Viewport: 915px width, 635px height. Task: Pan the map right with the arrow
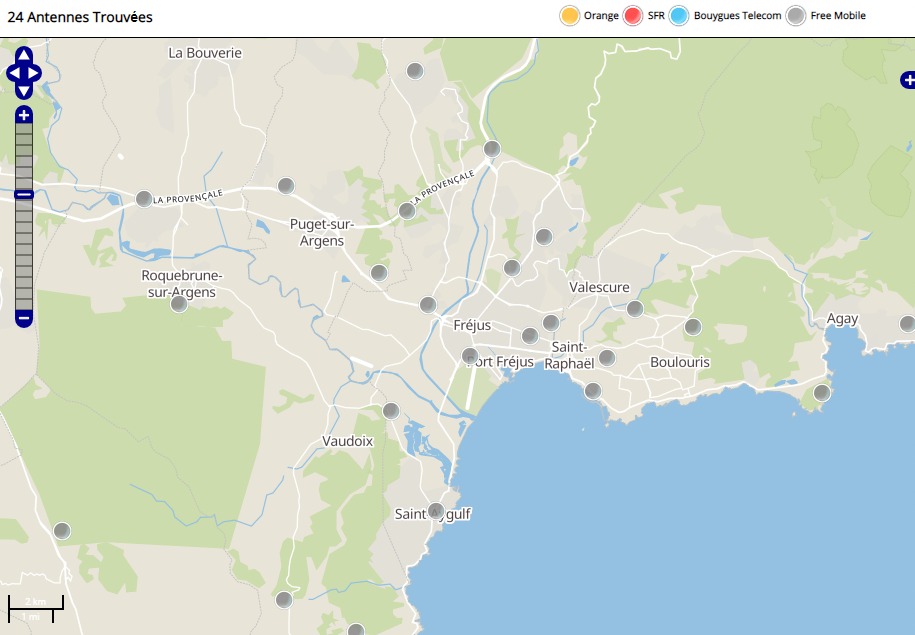pos(35,73)
